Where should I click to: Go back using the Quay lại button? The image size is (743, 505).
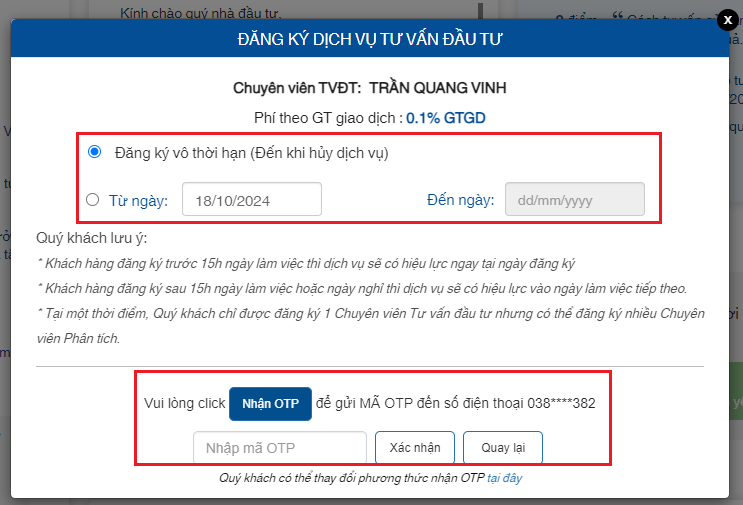click(x=503, y=448)
